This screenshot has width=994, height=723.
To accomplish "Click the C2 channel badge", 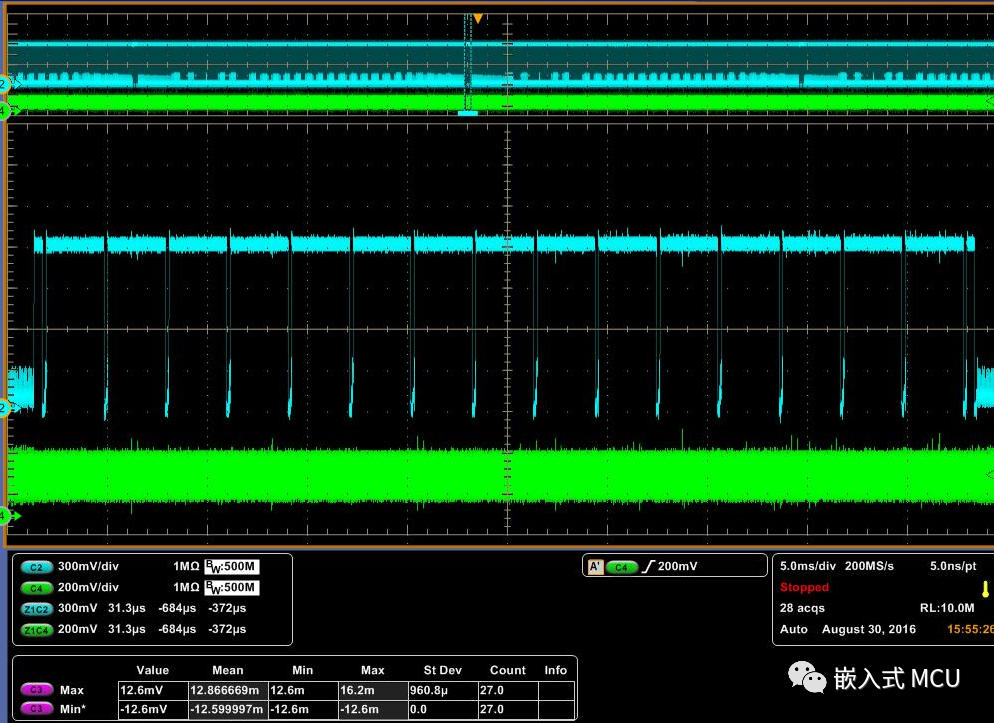I will click(x=35, y=566).
